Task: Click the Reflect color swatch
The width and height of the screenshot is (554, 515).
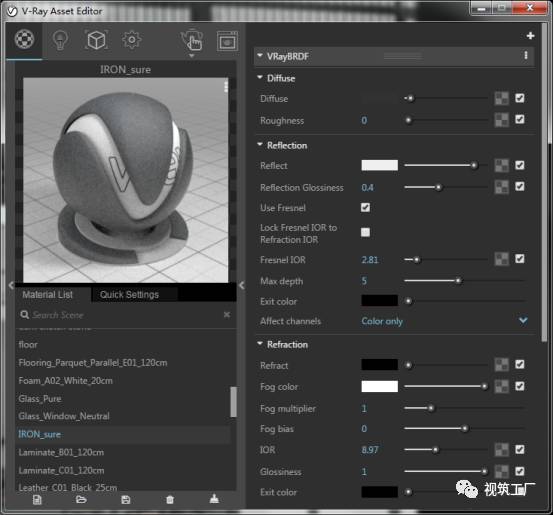Action: [379, 165]
